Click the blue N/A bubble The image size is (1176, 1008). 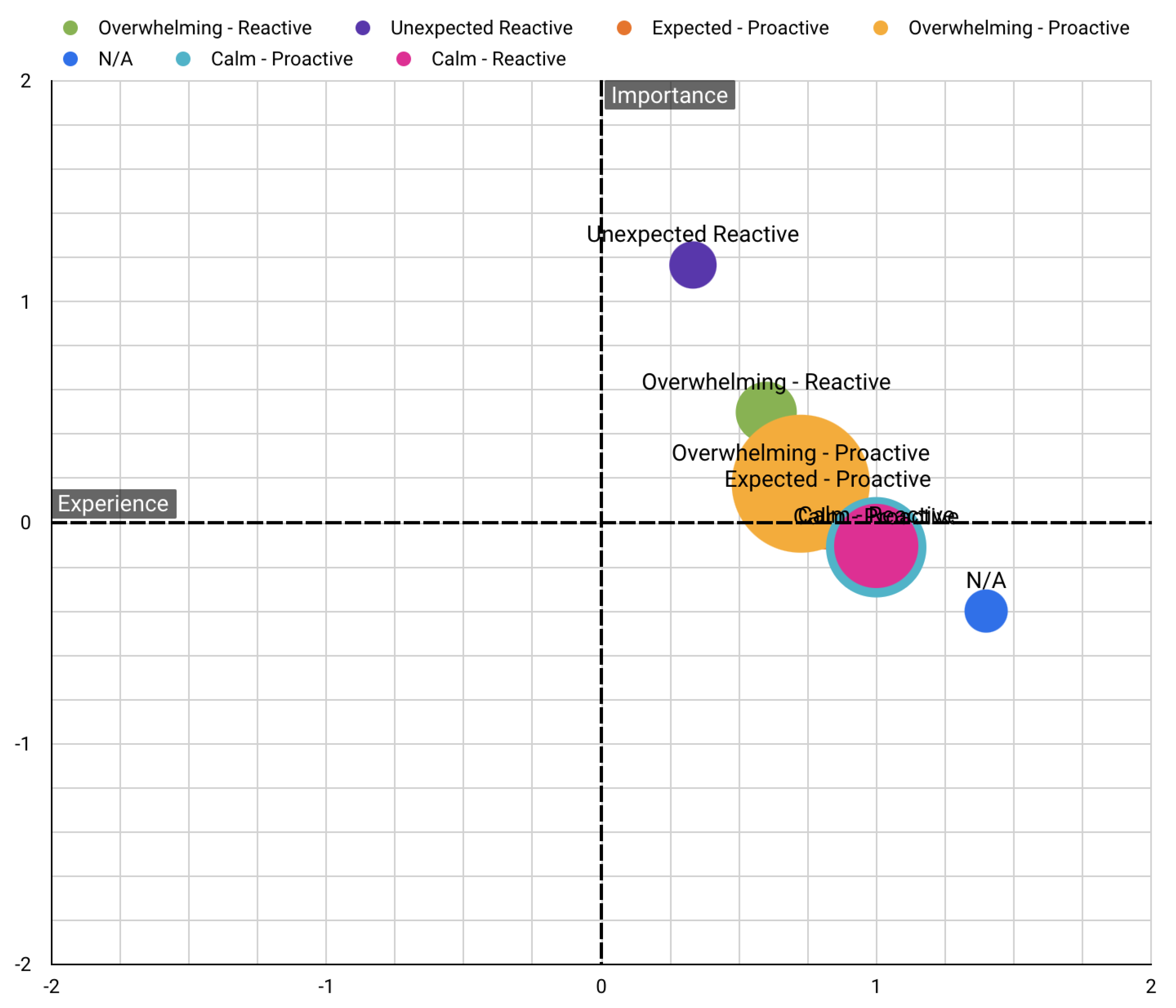click(986, 611)
